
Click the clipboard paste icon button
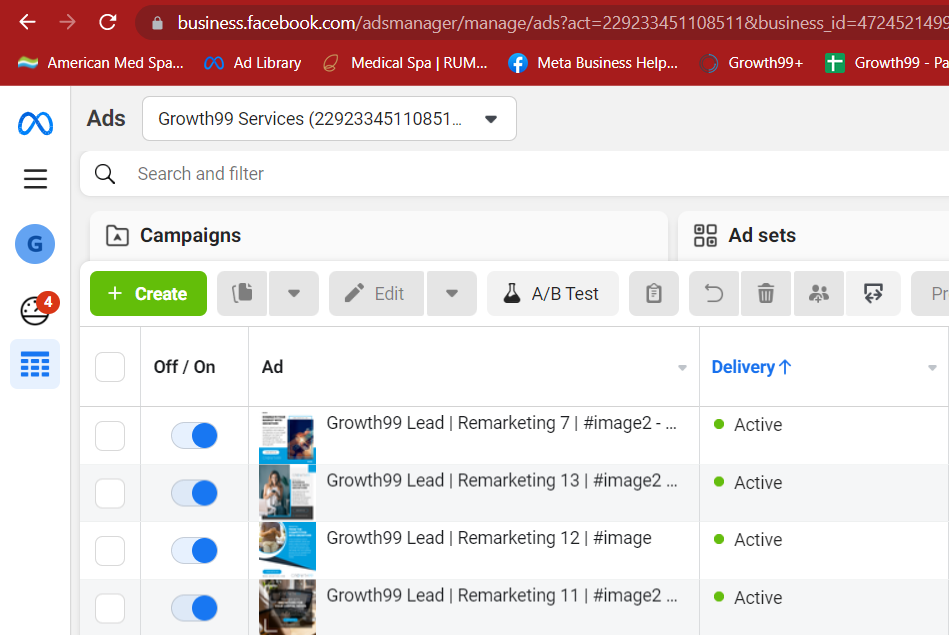[654, 294]
